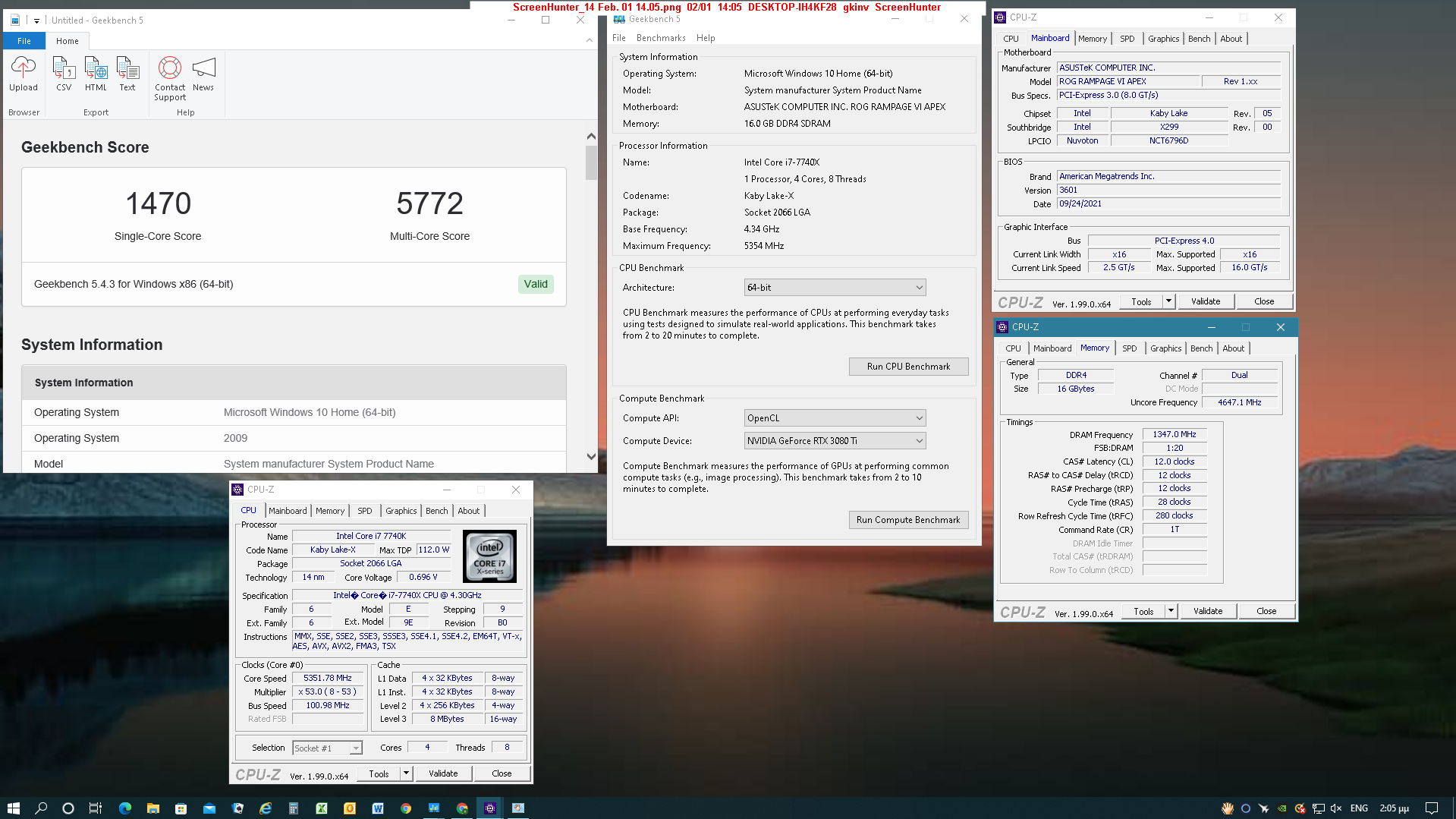Open Geekbench News
Viewport: 1456px width, 819px height.
pos(203,74)
